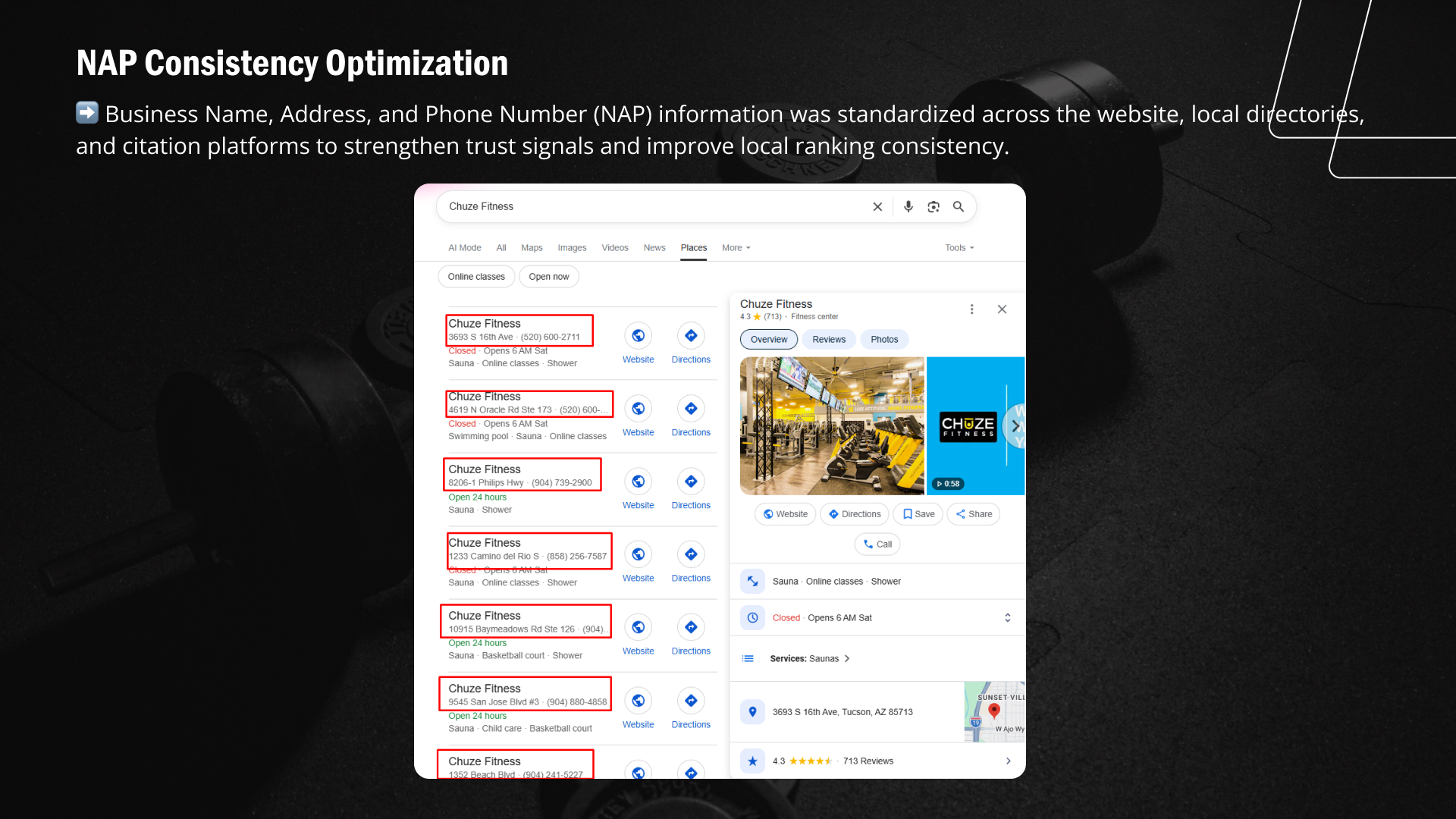Viewport: 1456px width, 819px height.
Task: Switch to the Images tab
Action: tap(572, 248)
